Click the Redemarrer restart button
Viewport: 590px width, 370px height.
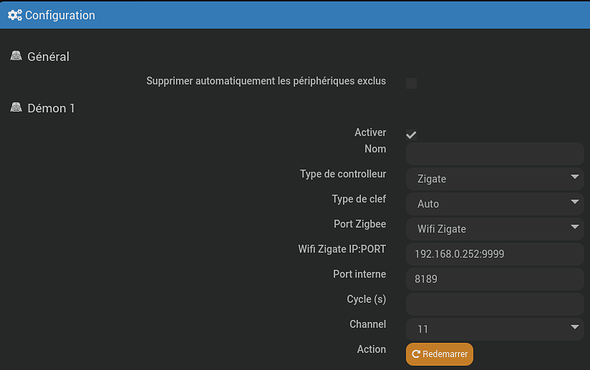pyautogui.click(x=439, y=354)
